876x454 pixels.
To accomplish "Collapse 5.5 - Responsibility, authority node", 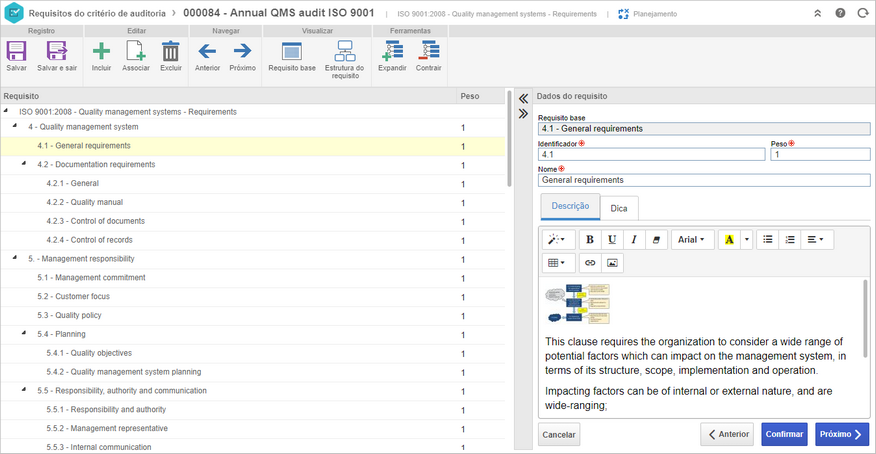I will click(24, 390).
